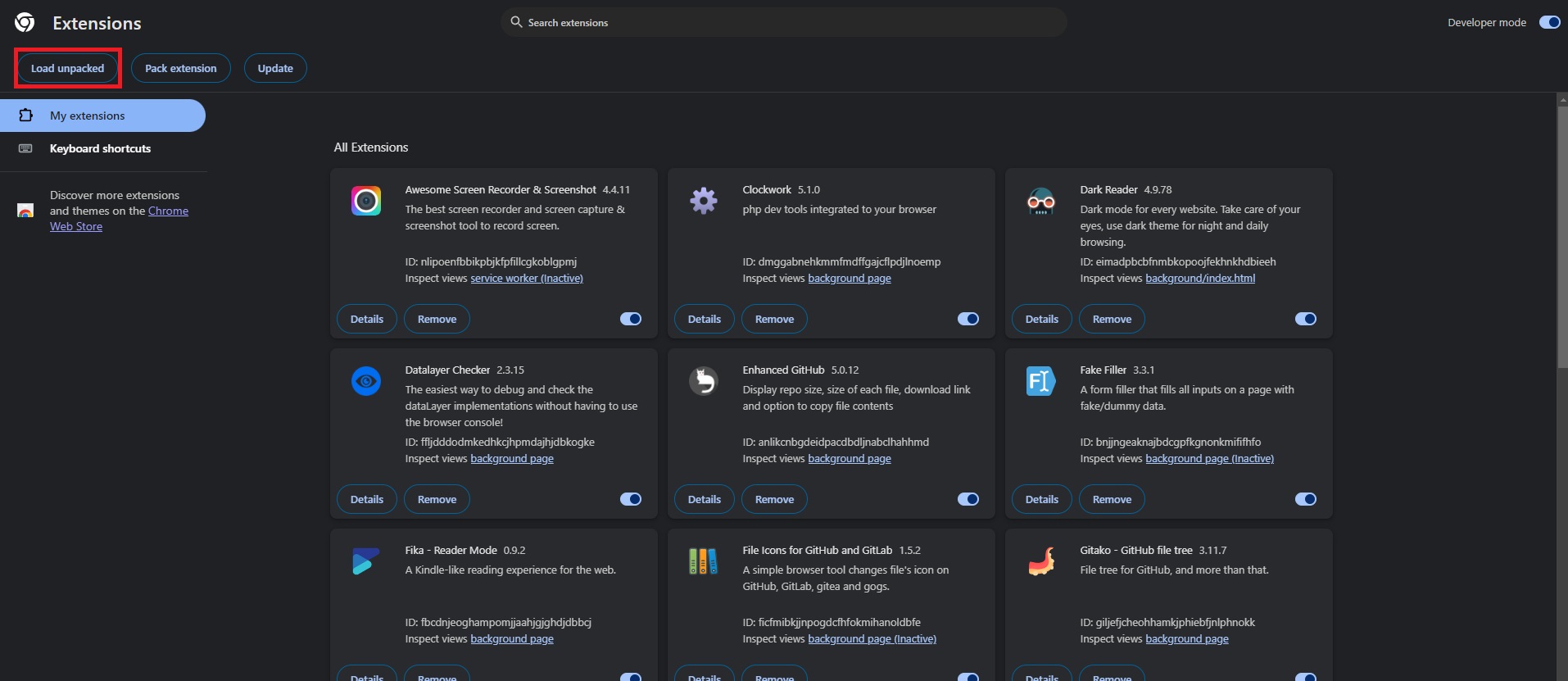This screenshot has width=1568, height=681.
Task: Click the search magnifier icon
Action: pyautogui.click(x=516, y=22)
